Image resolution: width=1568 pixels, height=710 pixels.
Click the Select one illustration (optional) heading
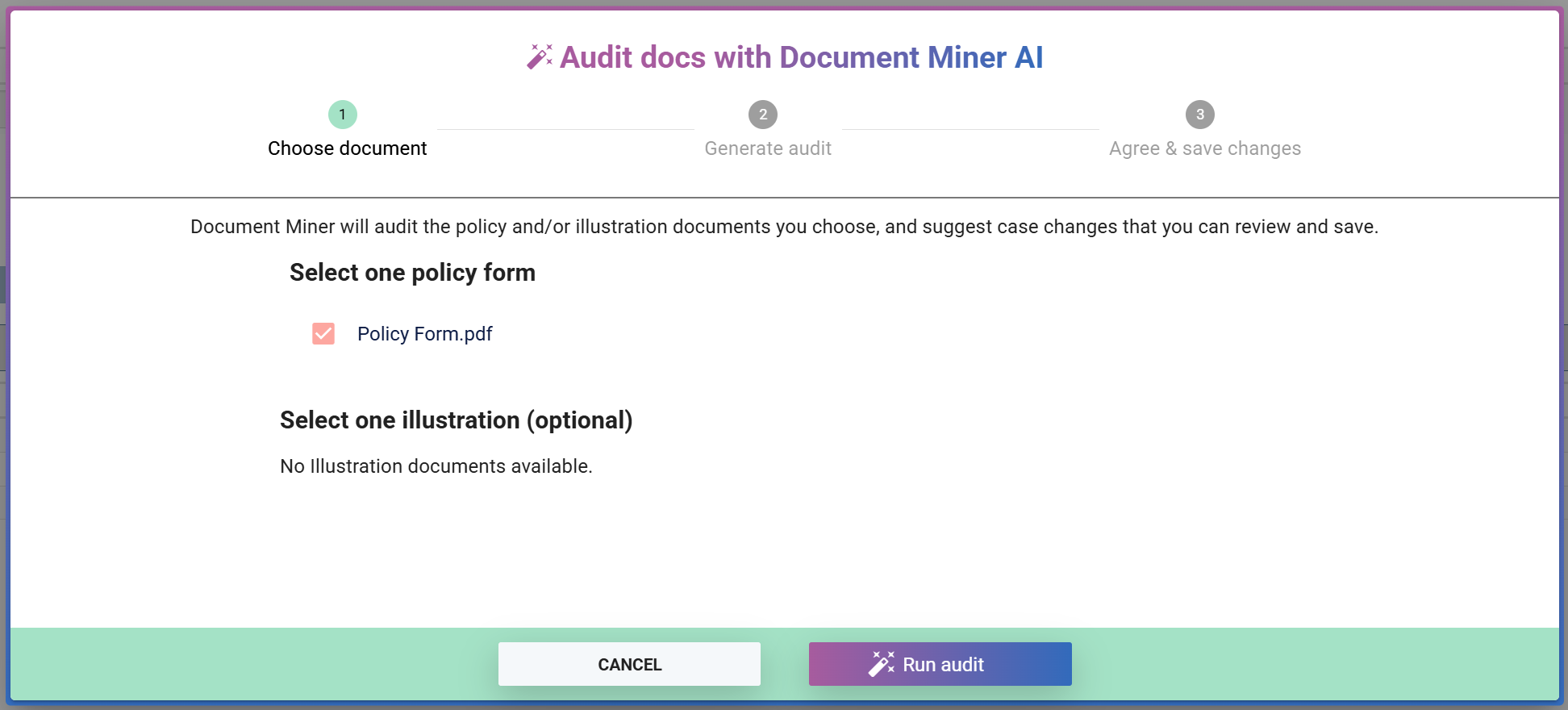456,420
